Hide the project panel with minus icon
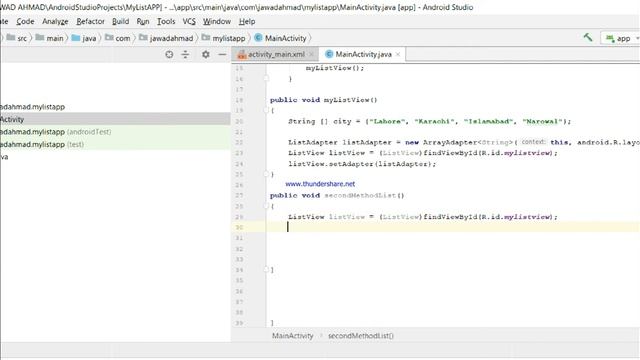 (222, 54)
